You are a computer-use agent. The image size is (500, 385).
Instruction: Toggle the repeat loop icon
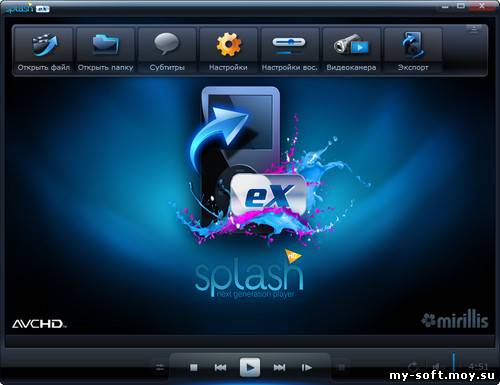click(x=413, y=367)
